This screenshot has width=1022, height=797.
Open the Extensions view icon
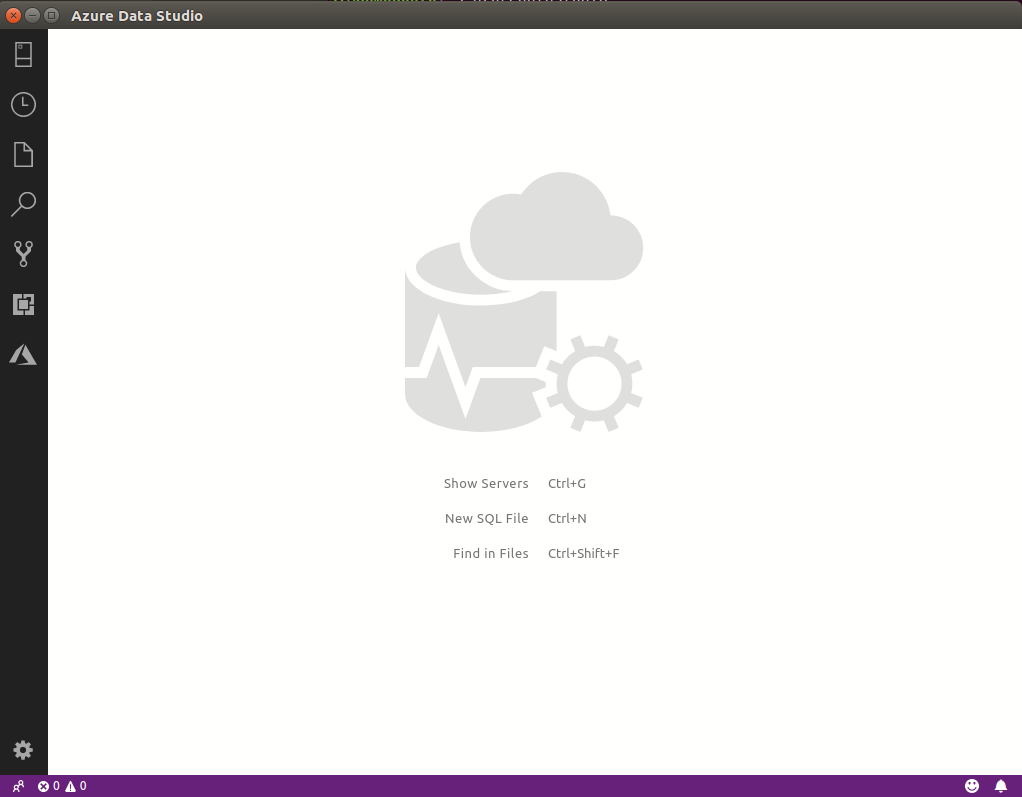(23, 304)
